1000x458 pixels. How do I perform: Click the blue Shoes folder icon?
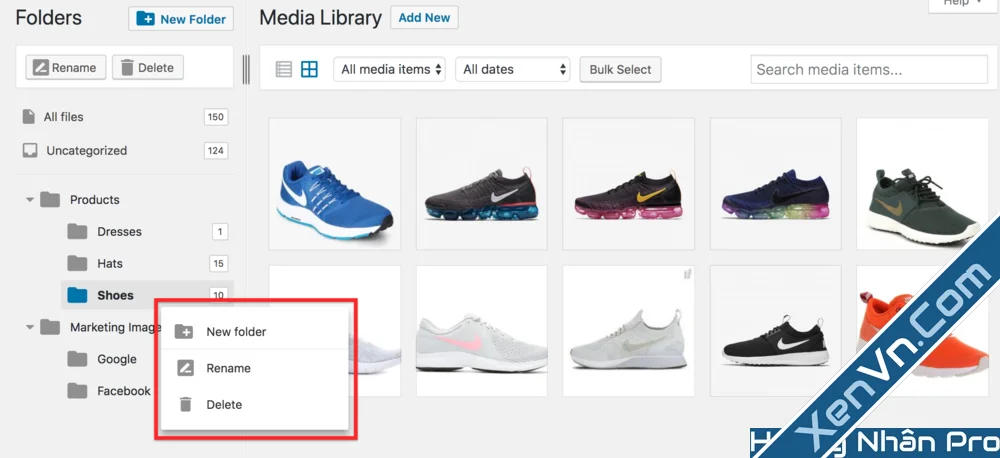pos(77,295)
